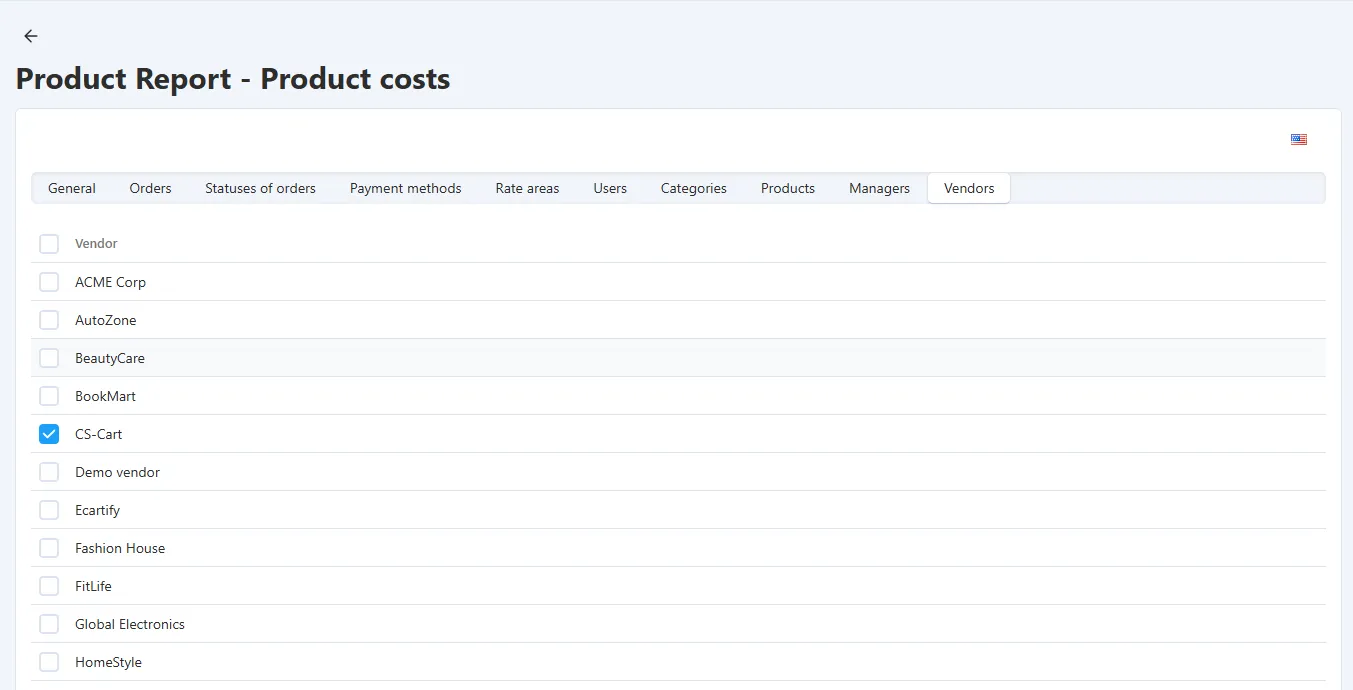Click the Product Report page title
This screenshot has width=1353, height=690.
[233, 79]
